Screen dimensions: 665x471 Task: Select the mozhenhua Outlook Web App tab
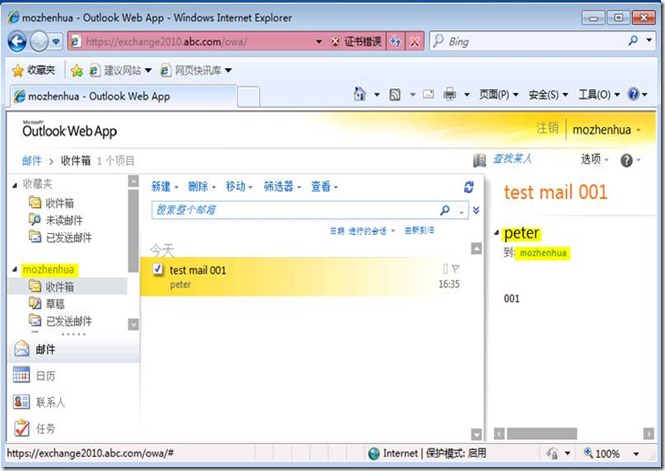click(123, 96)
